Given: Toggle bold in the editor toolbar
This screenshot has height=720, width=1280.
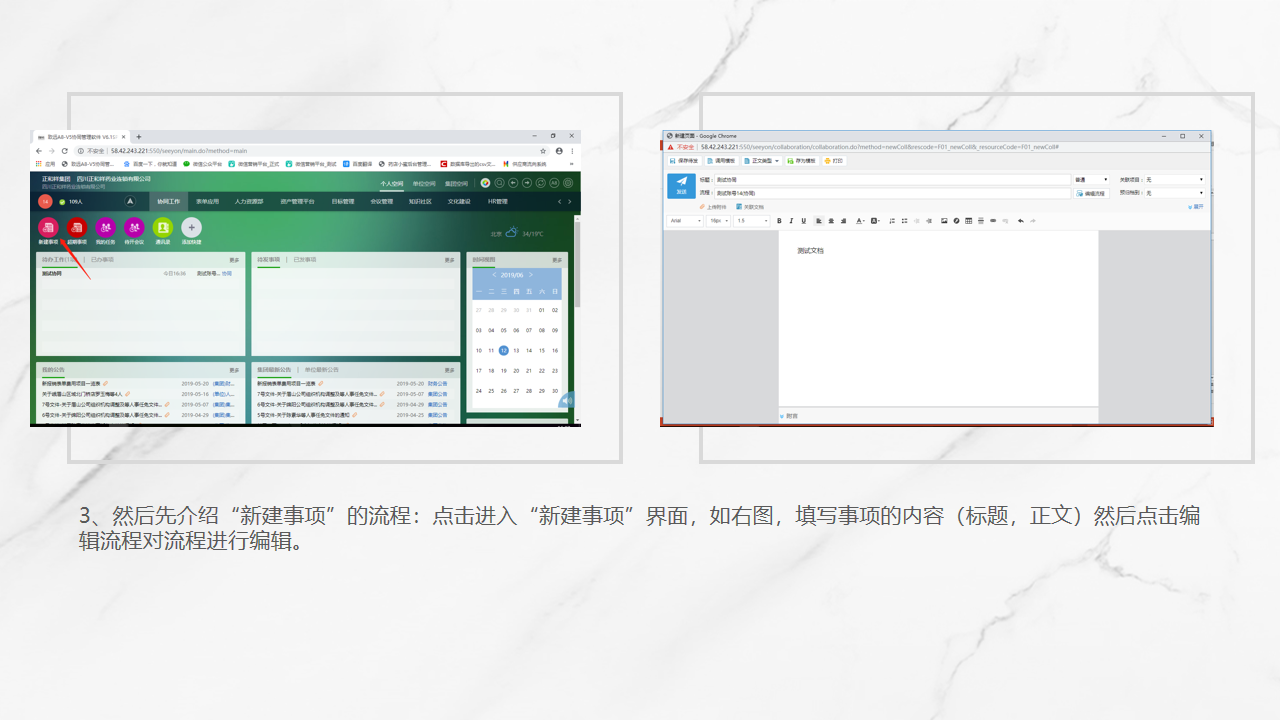Looking at the screenshot, I should pyautogui.click(x=779, y=220).
